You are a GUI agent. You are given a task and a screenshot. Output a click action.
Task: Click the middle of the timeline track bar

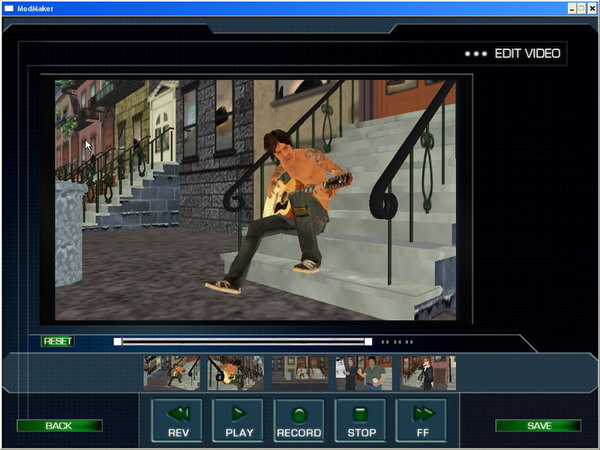[x=243, y=341]
